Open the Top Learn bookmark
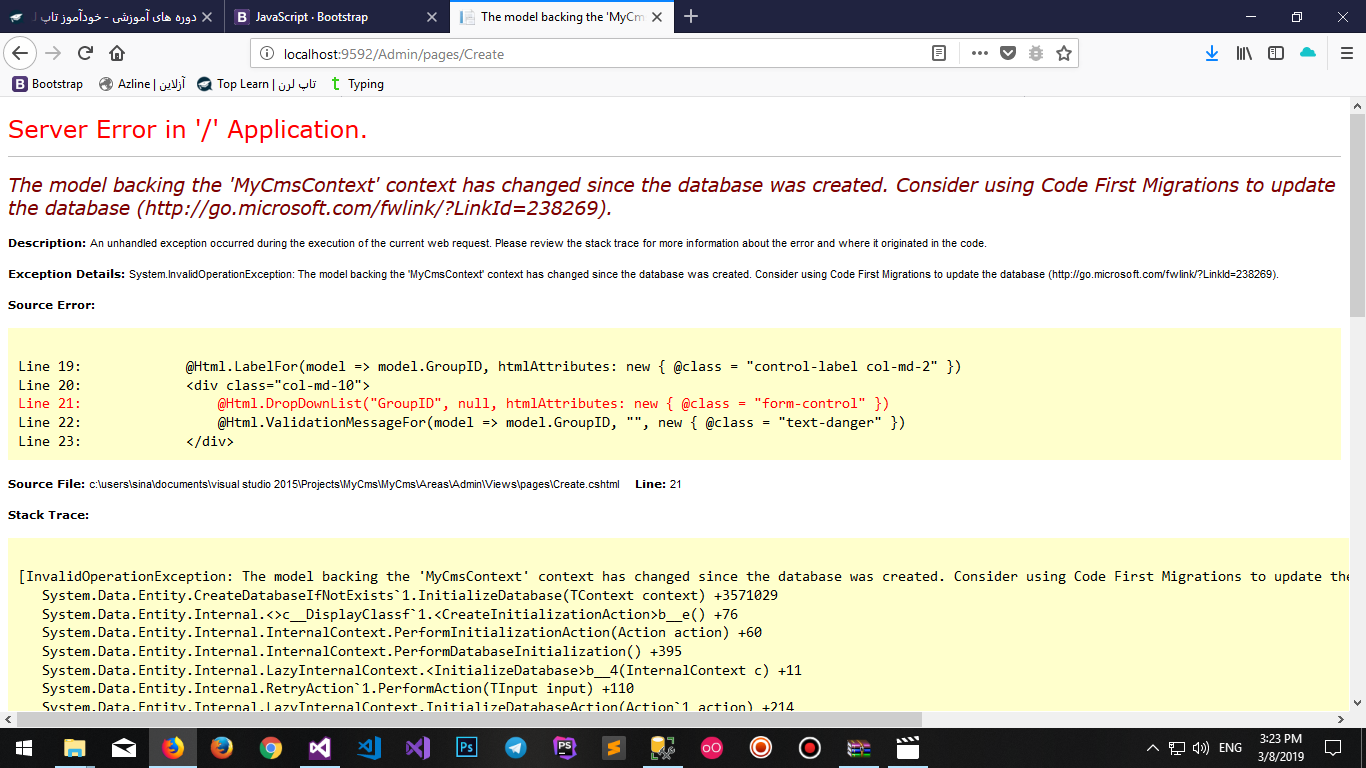 tap(257, 84)
